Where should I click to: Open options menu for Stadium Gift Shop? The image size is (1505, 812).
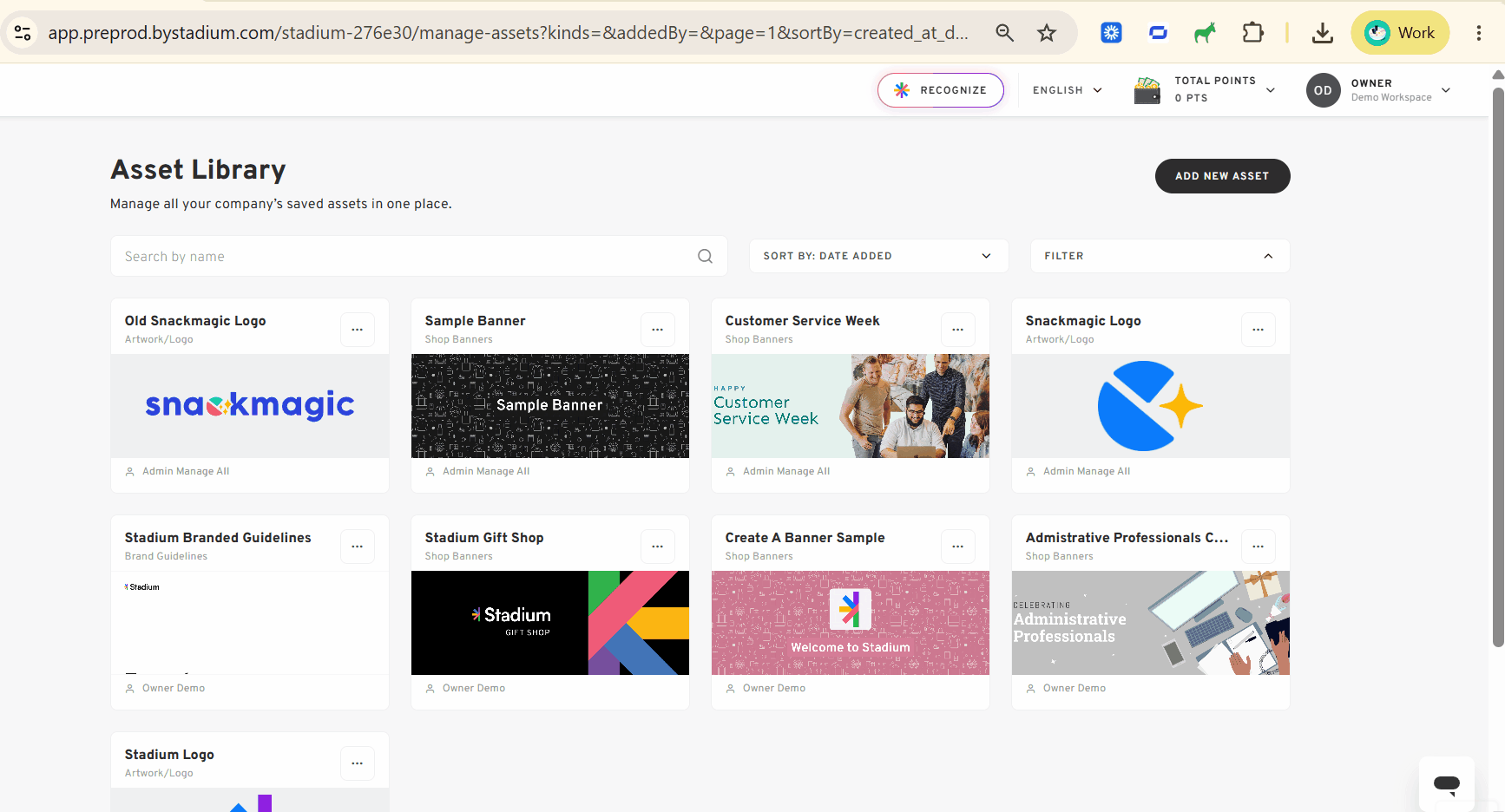[657, 547]
